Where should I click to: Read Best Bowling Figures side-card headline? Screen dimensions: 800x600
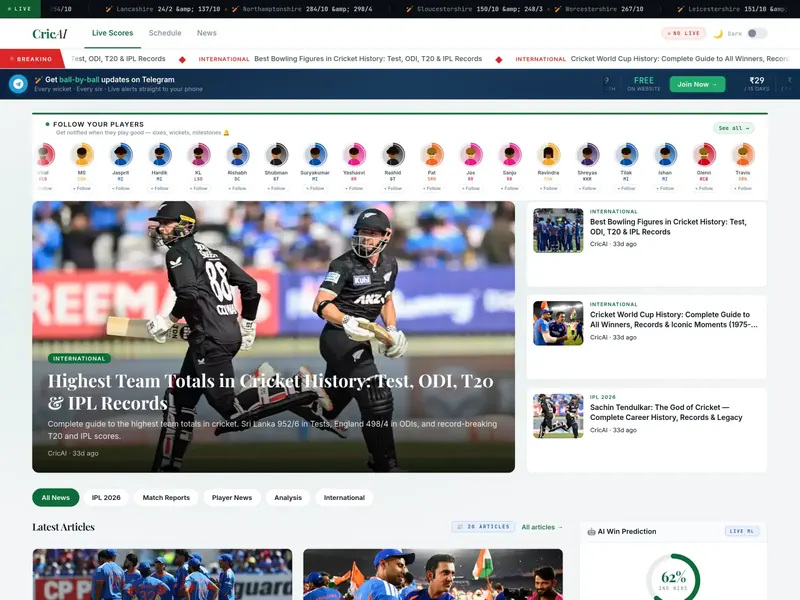pos(668,227)
